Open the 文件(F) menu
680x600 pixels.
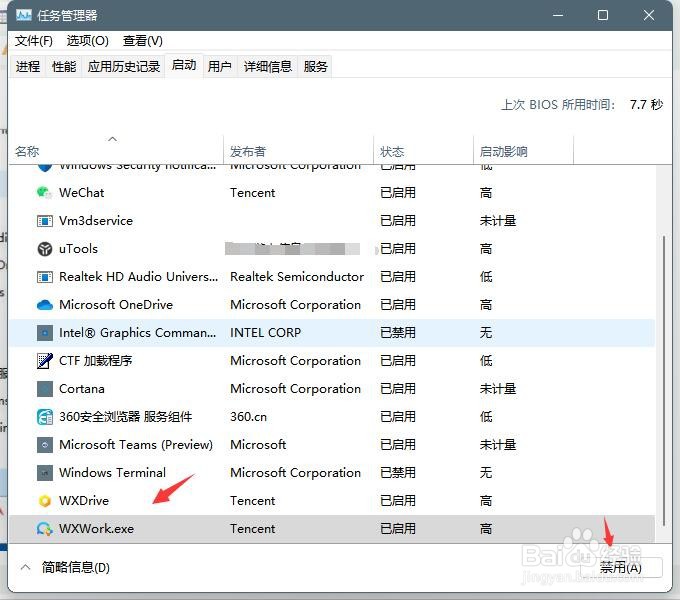pyautogui.click(x=34, y=41)
